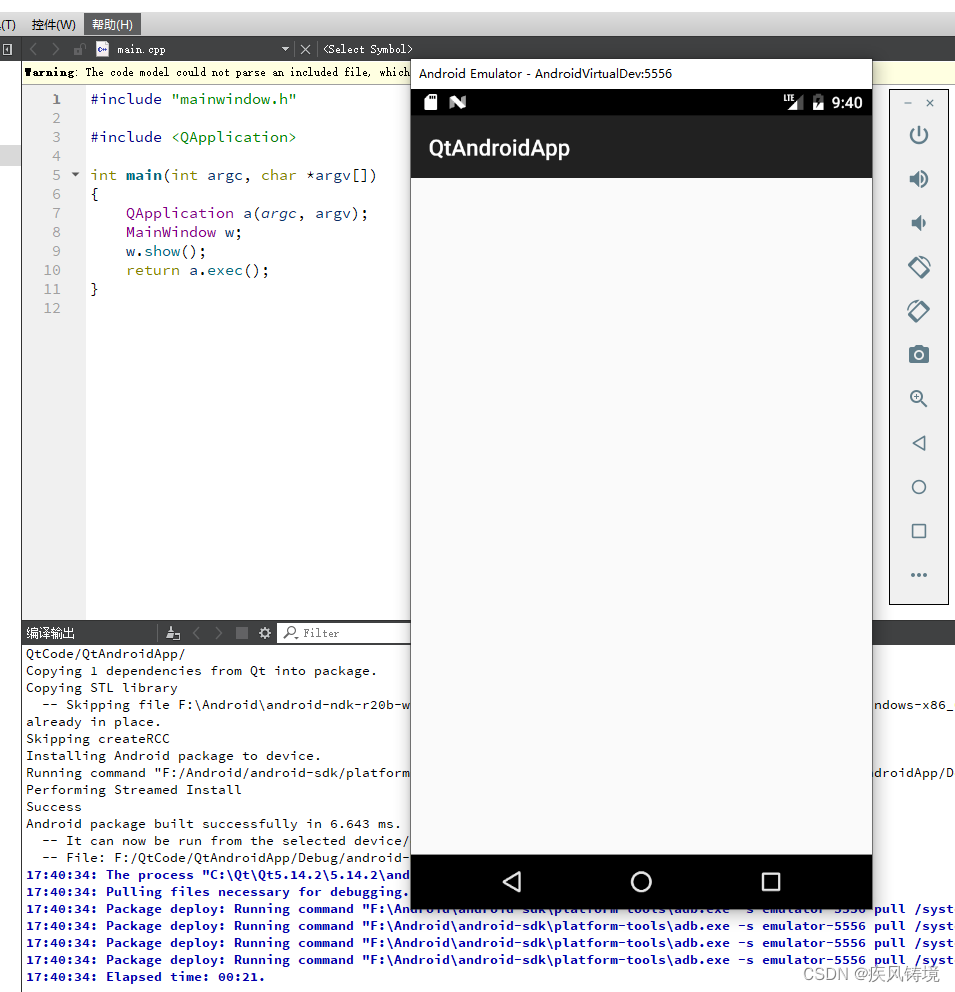Tap the Android Home navigation button
The height and width of the screenshot is (992, 955).
tap(641, 881)
